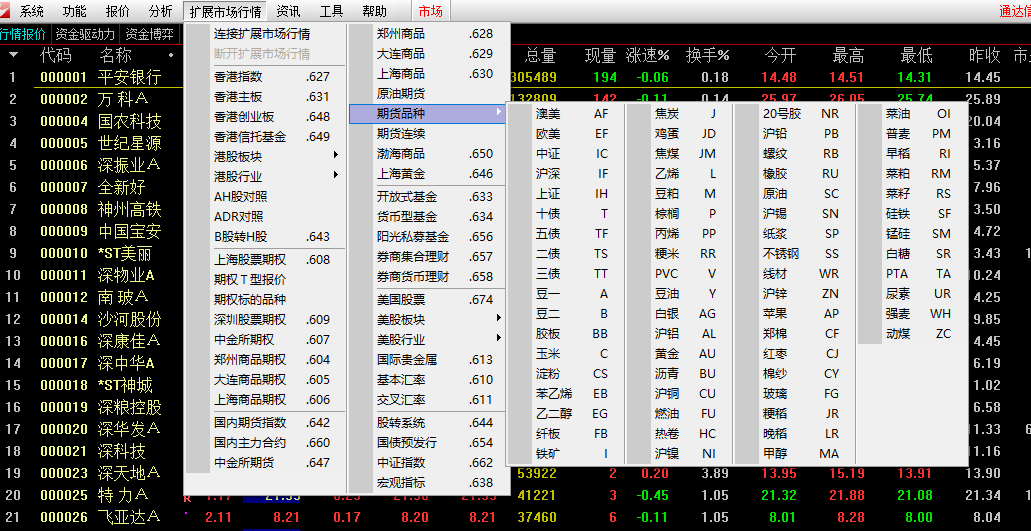Switch to the 资金驱动力 tab
The image size is (1031, 531).
(x=85, y=34)
